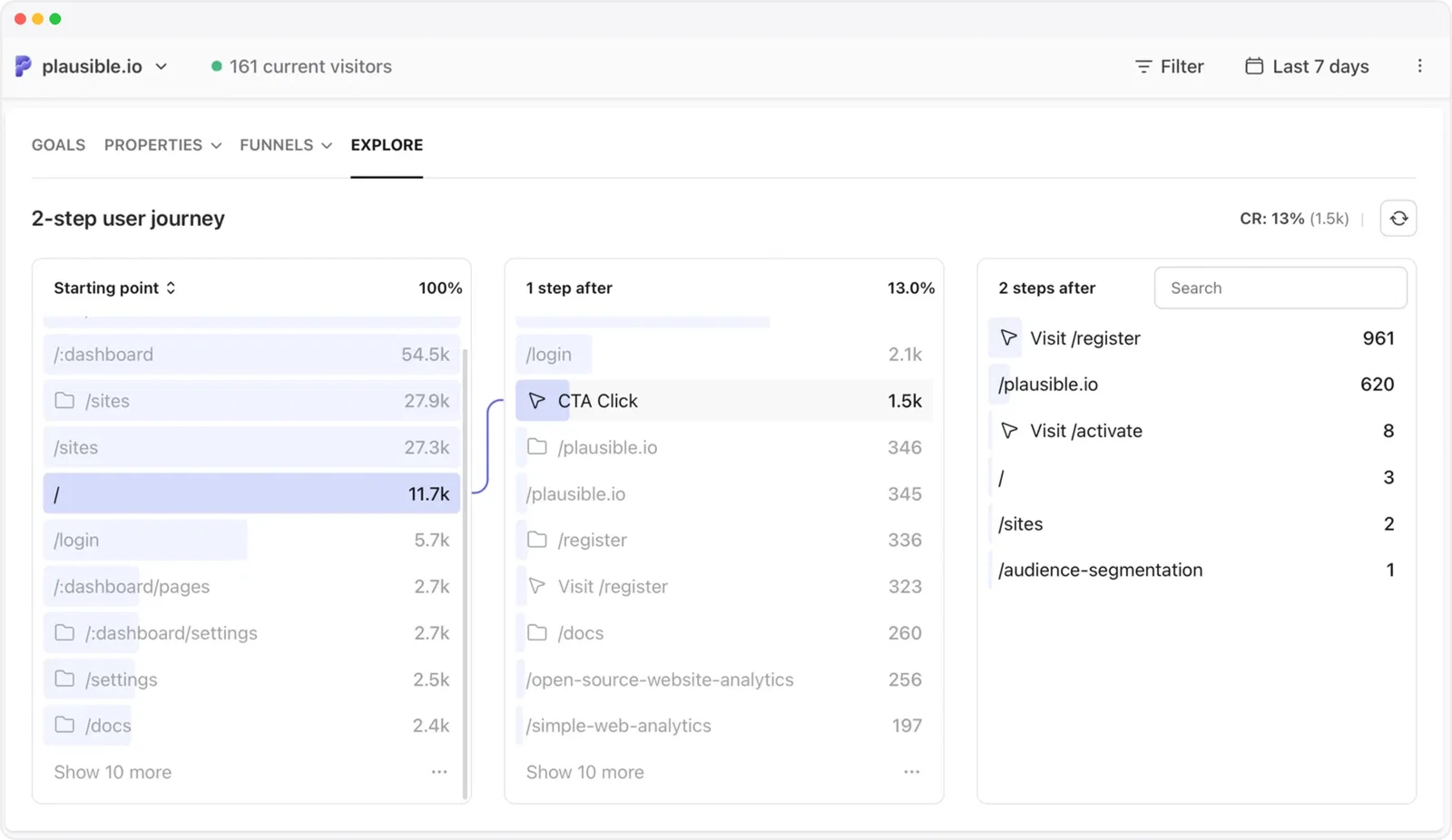Click the filter lines icon

[1143, 66]
